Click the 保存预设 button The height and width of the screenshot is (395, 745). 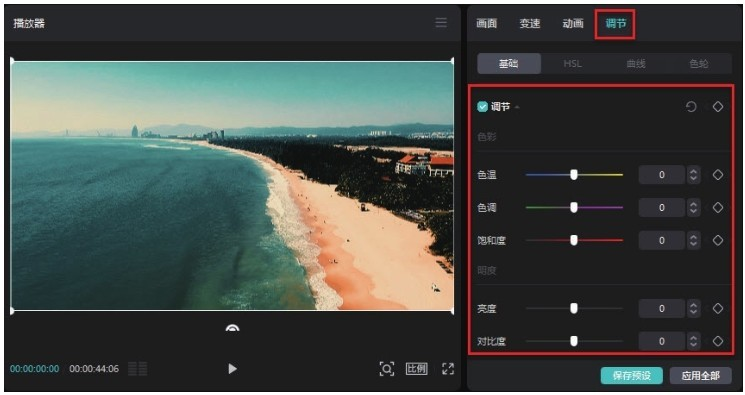tap(632, 375)
